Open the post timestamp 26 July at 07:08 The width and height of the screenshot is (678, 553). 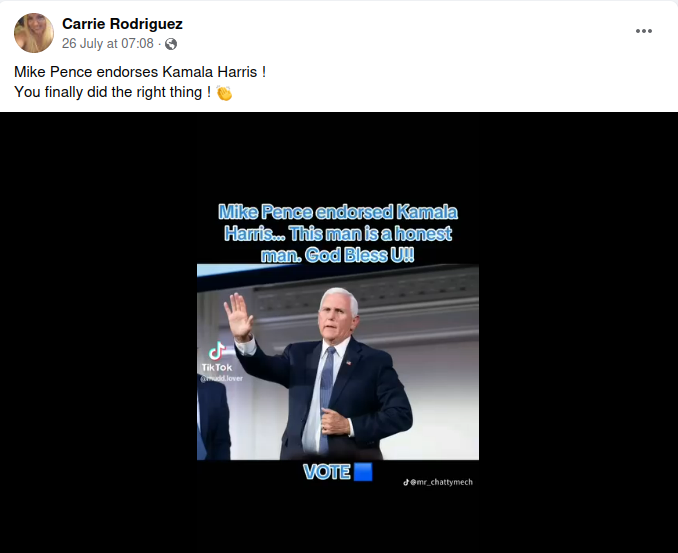(x=108, y=44)
